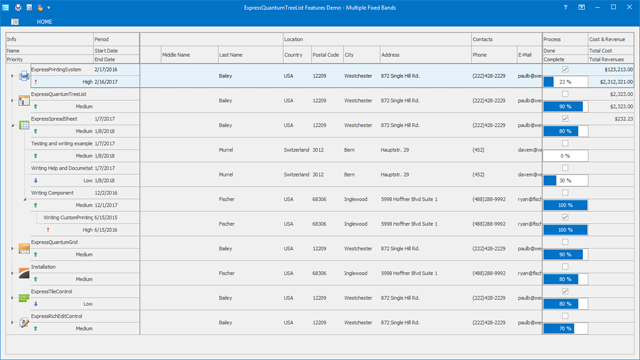Click the Installation row icon

click(24, 273)
